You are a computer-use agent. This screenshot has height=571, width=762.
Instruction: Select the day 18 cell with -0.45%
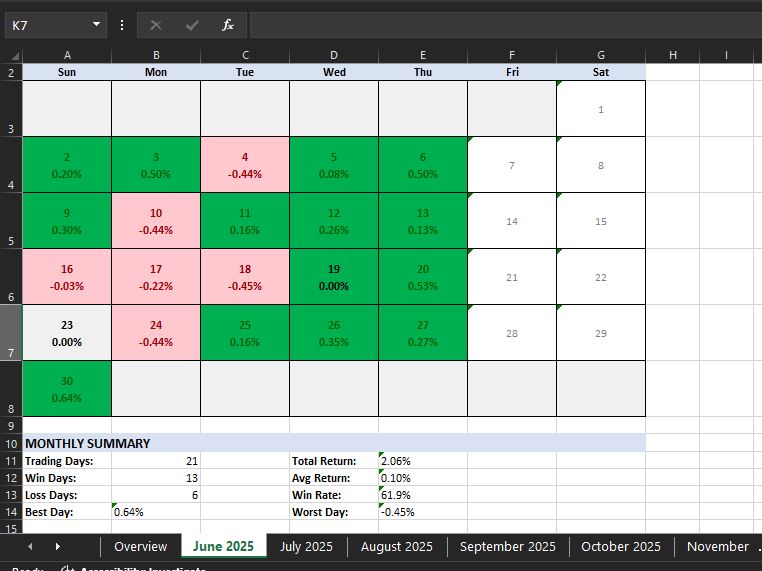[x=245, y=277]
